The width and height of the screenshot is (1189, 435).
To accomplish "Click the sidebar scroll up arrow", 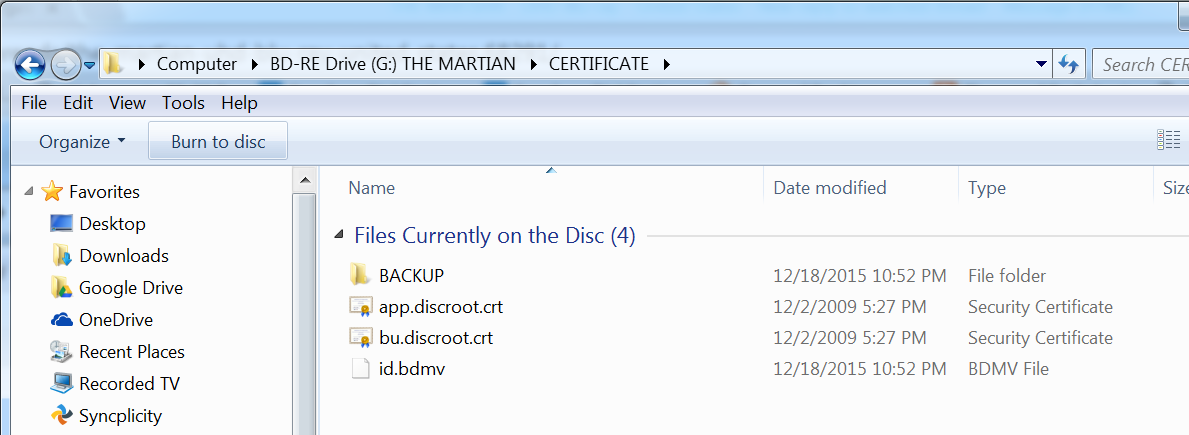I will [x=304, y=180].
